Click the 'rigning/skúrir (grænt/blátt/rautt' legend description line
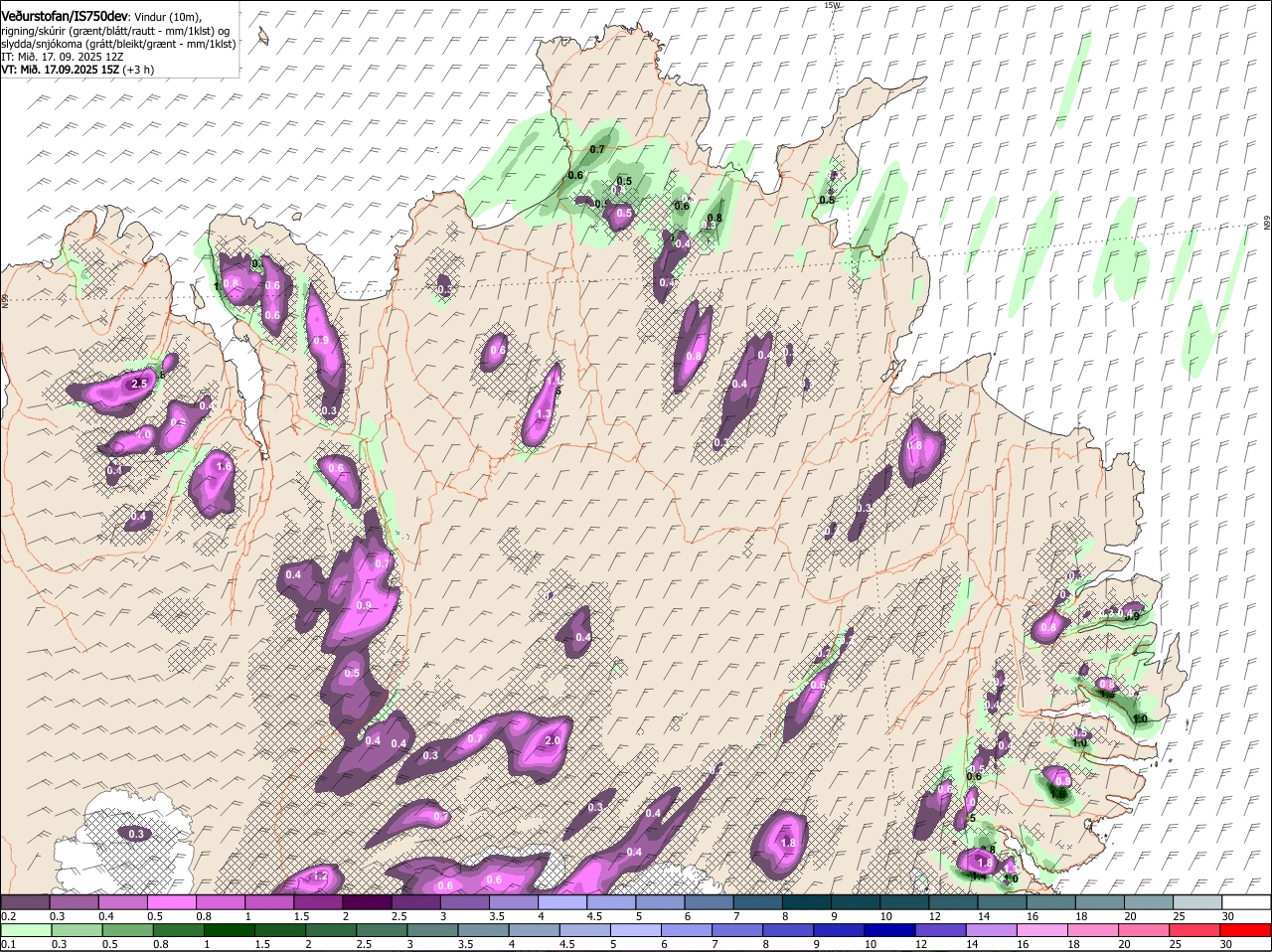 [x=115, y=31]
